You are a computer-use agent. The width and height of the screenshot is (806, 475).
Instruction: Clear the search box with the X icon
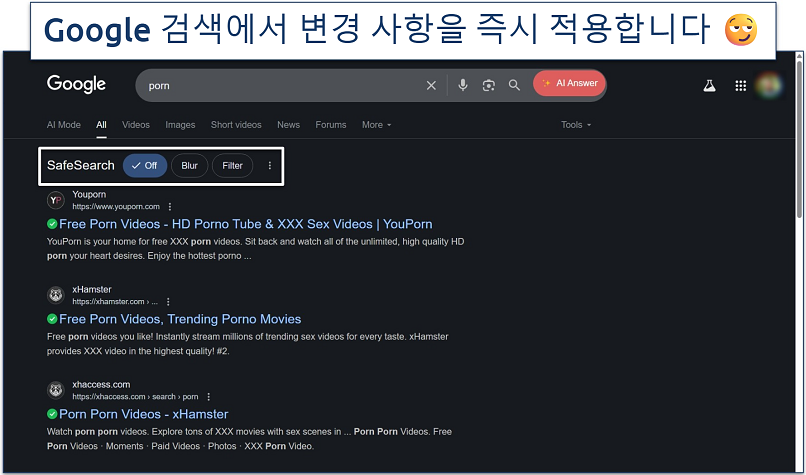[x=431, y=86]
